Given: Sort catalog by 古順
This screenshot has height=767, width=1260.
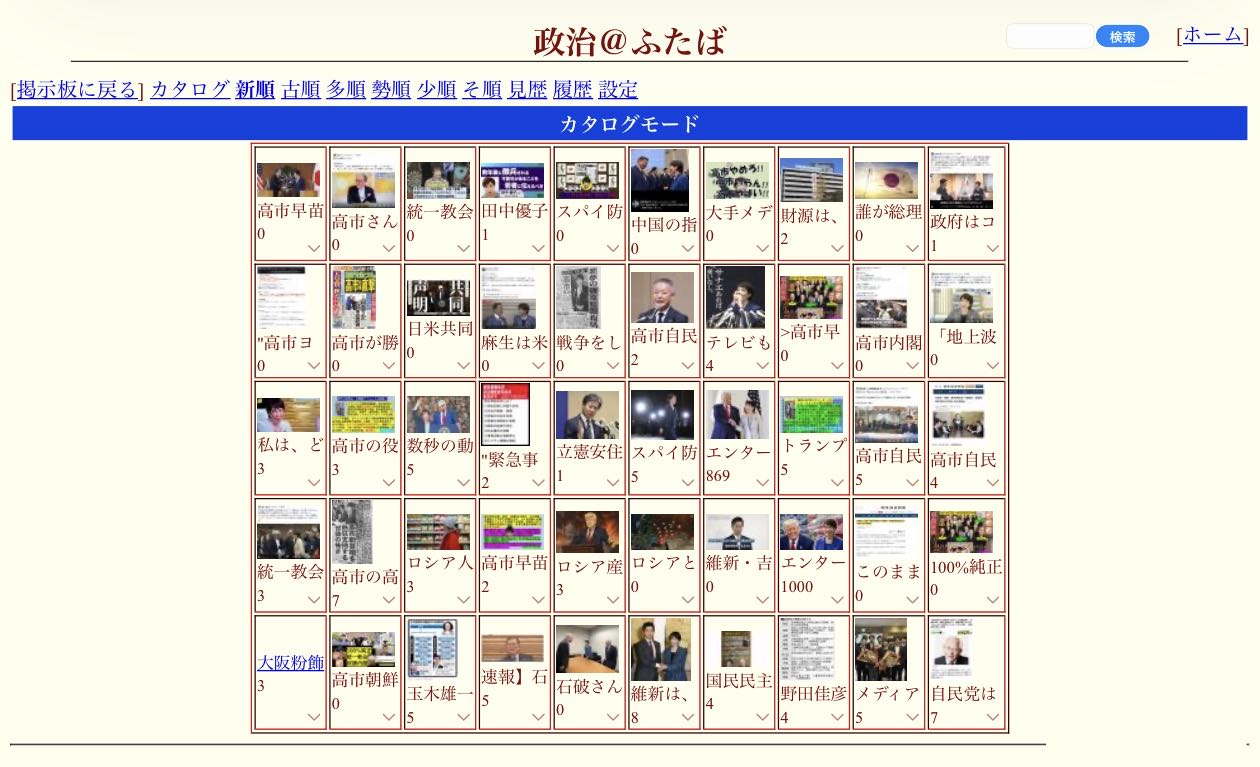Looking at the screenshot, I should point(301,90).
